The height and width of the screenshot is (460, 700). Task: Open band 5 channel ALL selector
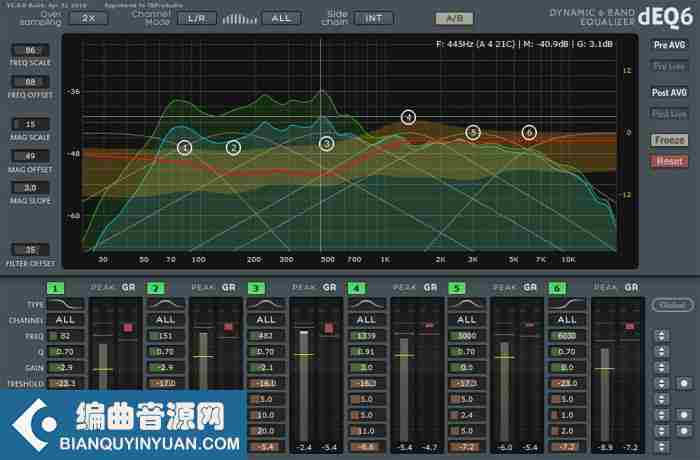click(467, 320)
